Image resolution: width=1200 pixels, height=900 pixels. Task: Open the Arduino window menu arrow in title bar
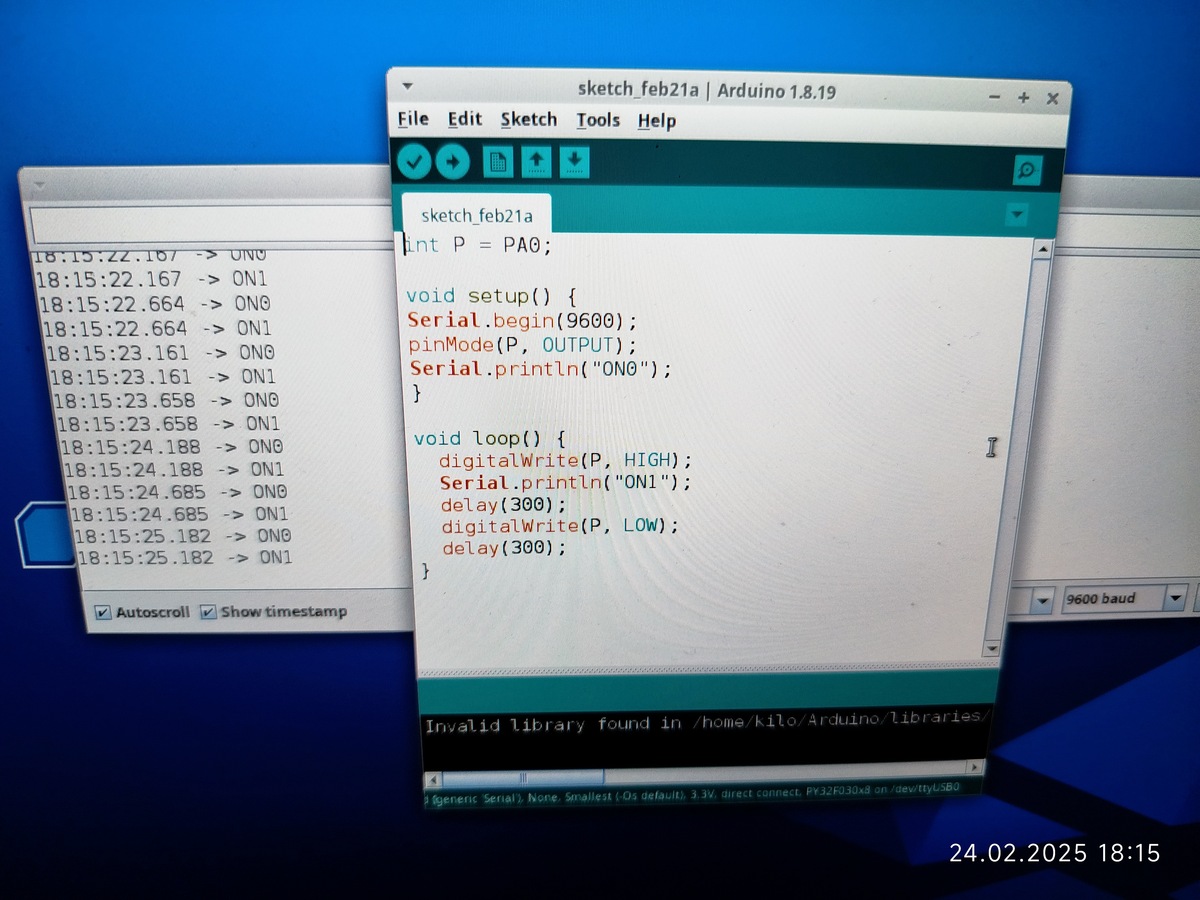point(407,87)
